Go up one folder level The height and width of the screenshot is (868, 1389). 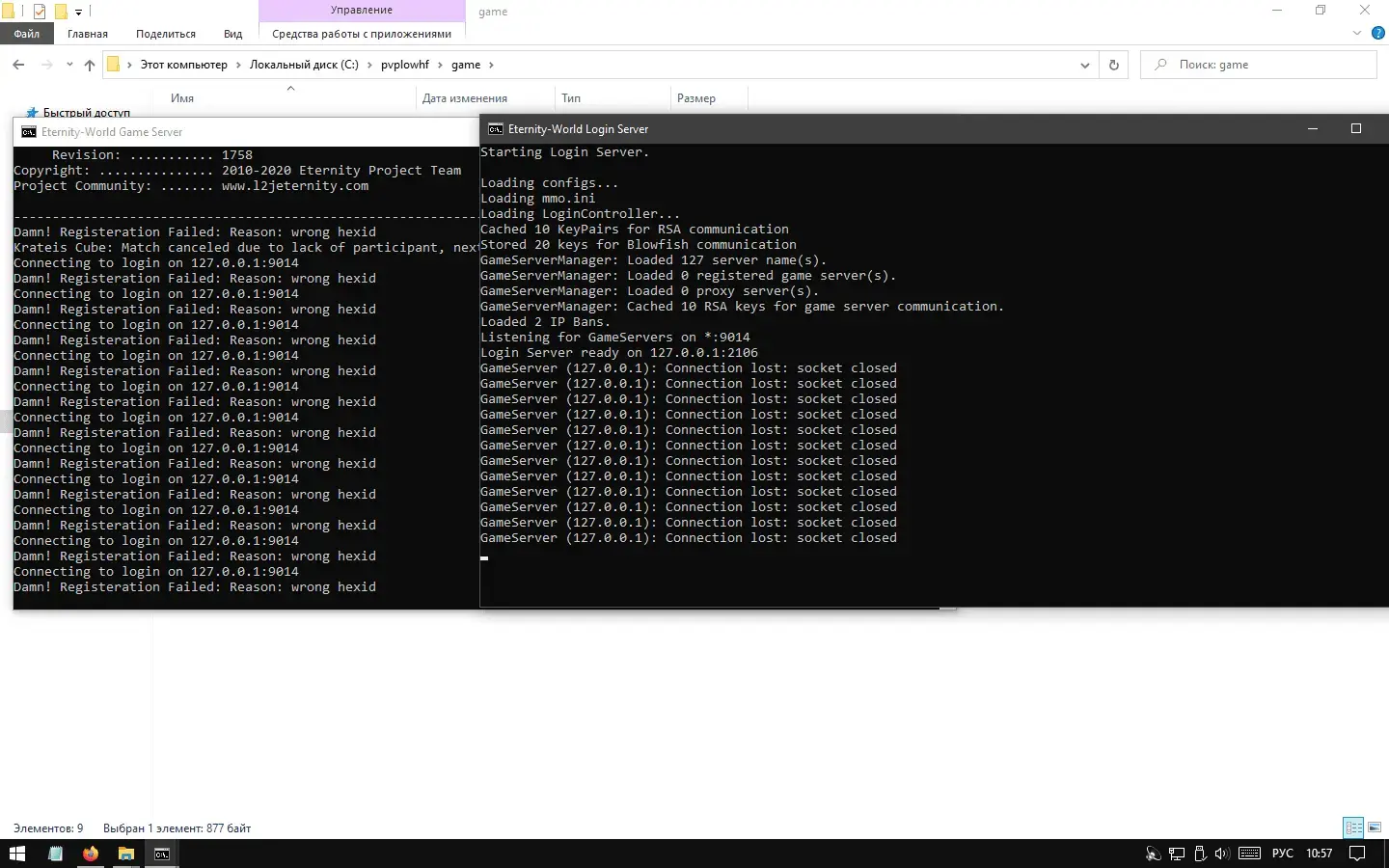[x=90, y=65]
